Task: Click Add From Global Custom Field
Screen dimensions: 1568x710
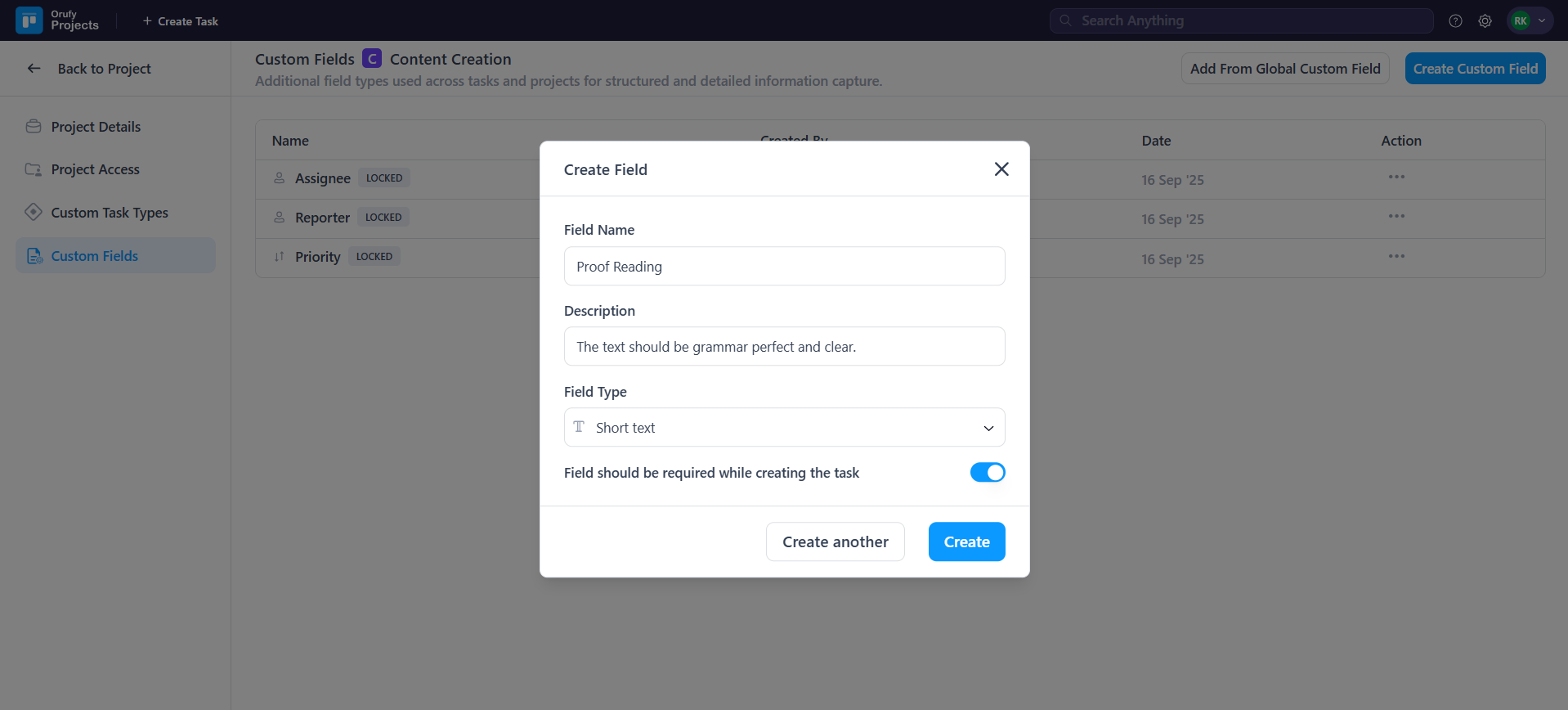Action: tap(1284, 69)
